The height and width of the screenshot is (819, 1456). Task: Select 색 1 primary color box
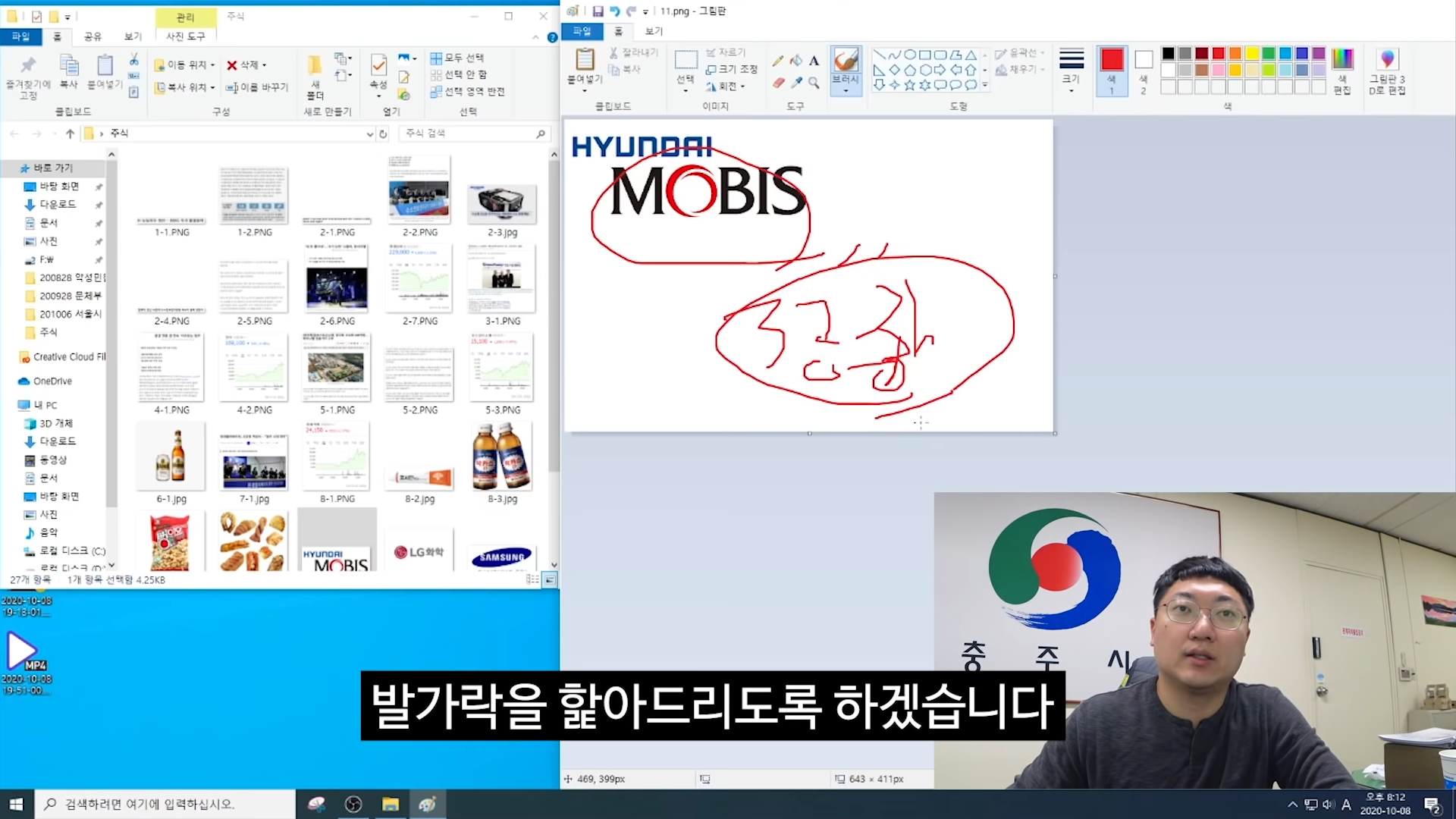(x=1112, y=71)
